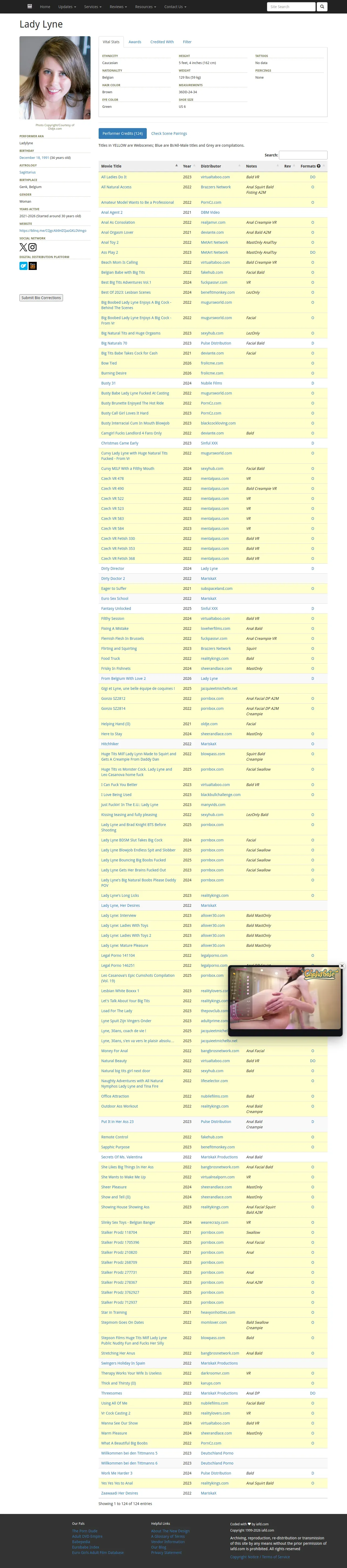Click the Nubile Films distributor link

tap(212, 383)
